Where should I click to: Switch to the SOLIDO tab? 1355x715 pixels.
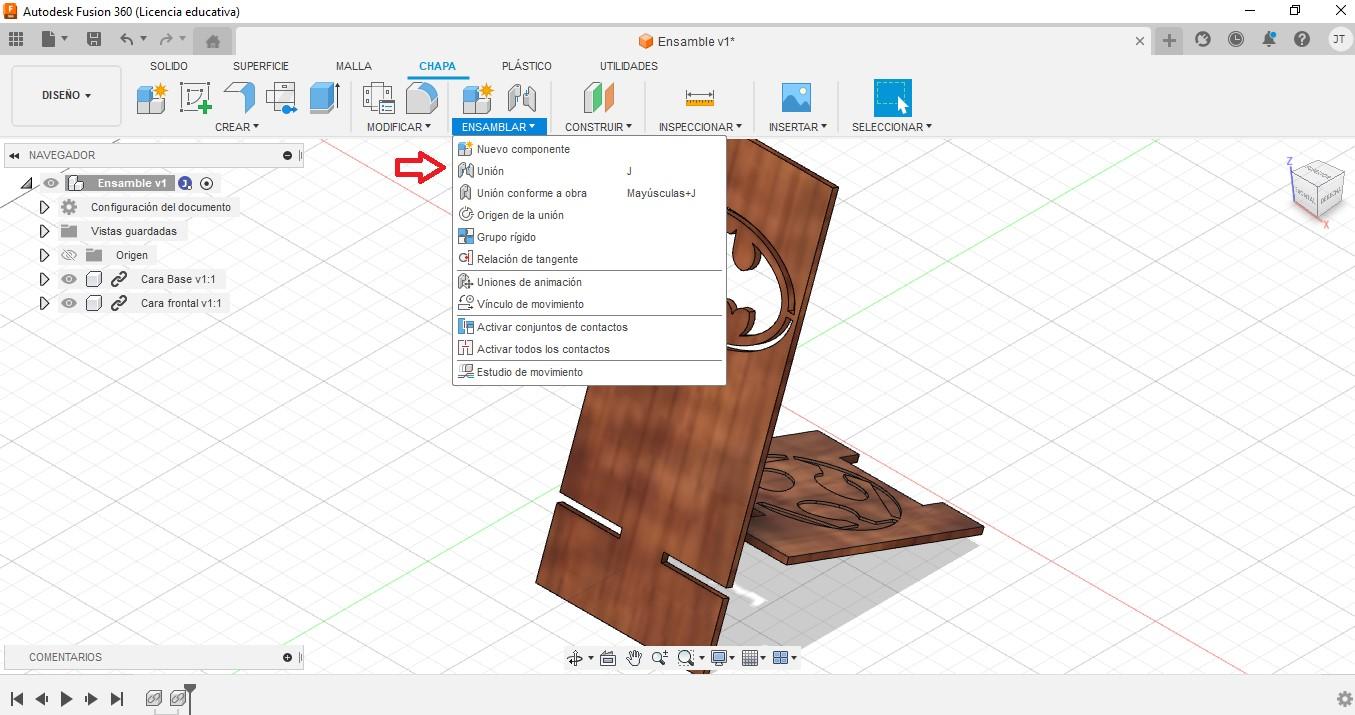(x=168, y=66)
